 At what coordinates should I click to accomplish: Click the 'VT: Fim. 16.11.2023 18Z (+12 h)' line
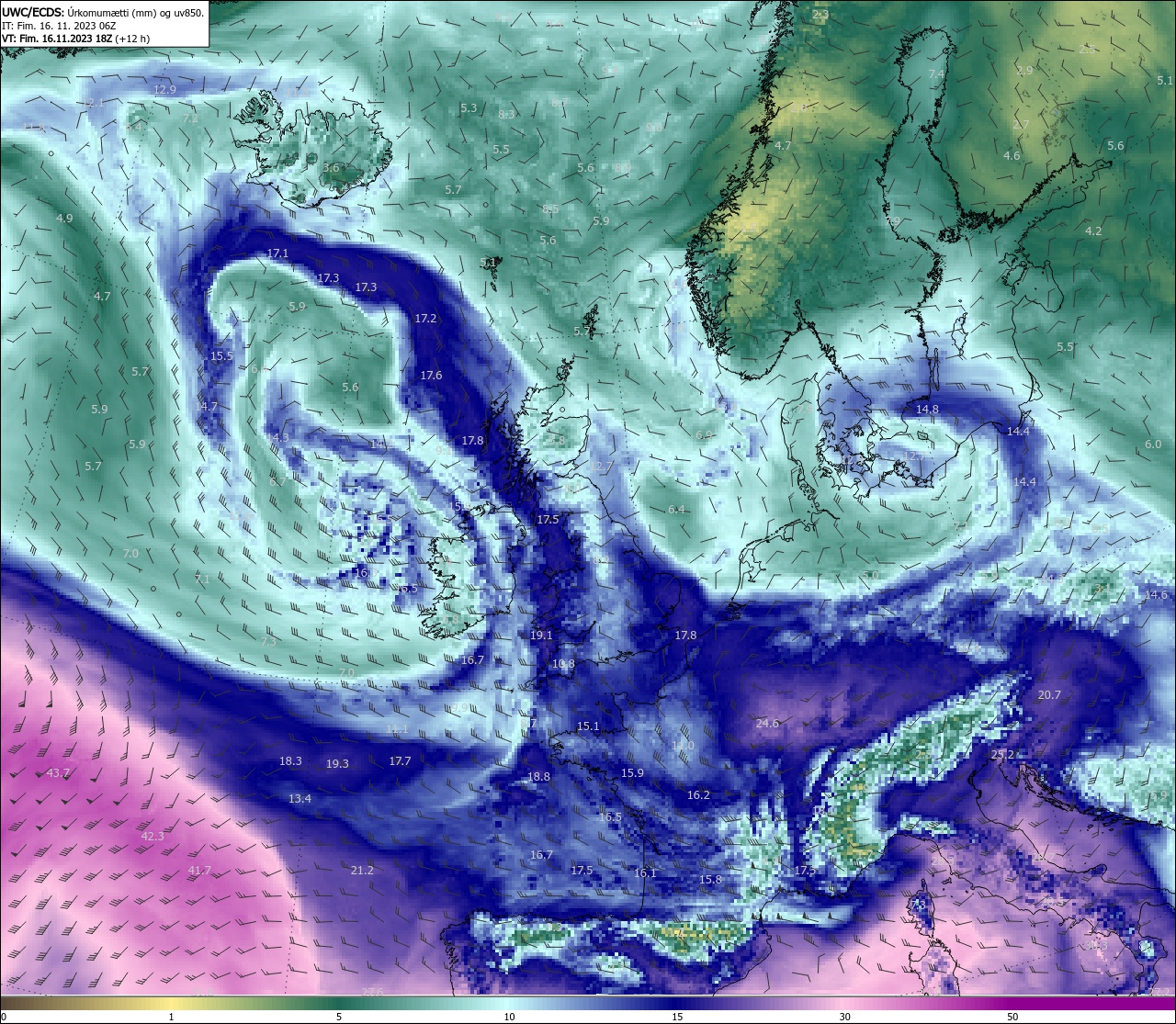(x=75, y=39)
